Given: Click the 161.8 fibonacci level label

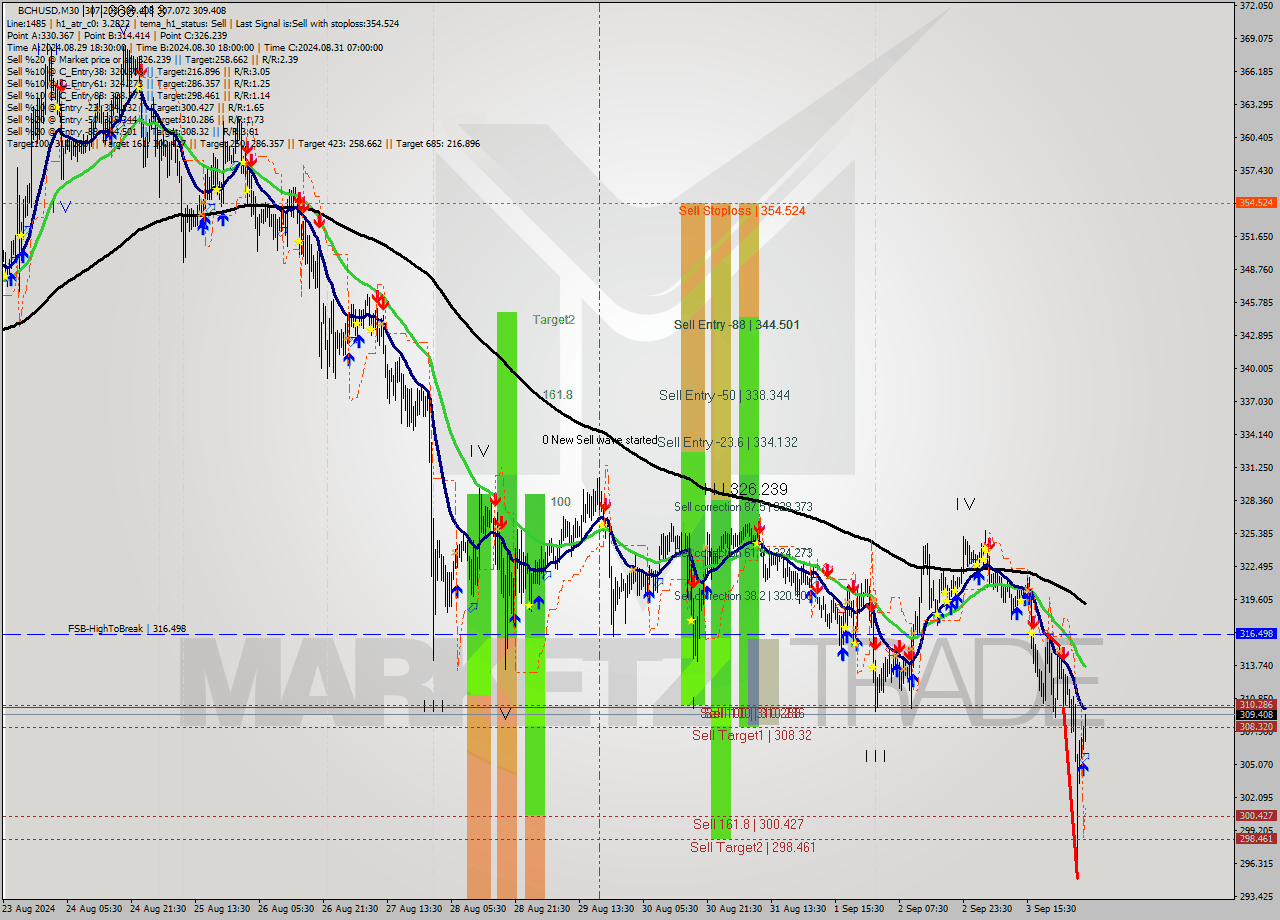Looking at the screenshot, I should pyautogui.click(x=558, y=395).
